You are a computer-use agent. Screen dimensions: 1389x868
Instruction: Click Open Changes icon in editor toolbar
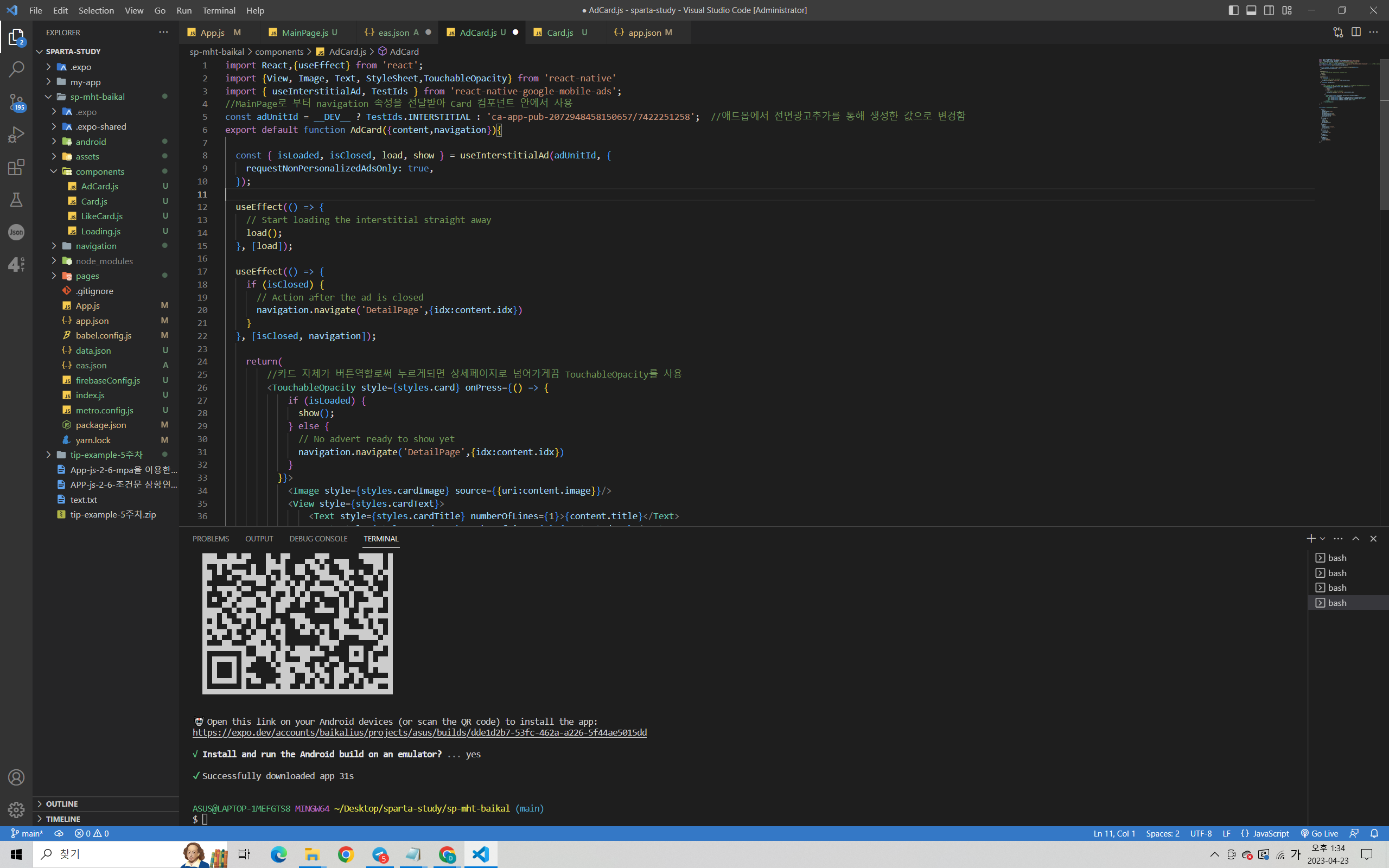(x=1338, y=33)
